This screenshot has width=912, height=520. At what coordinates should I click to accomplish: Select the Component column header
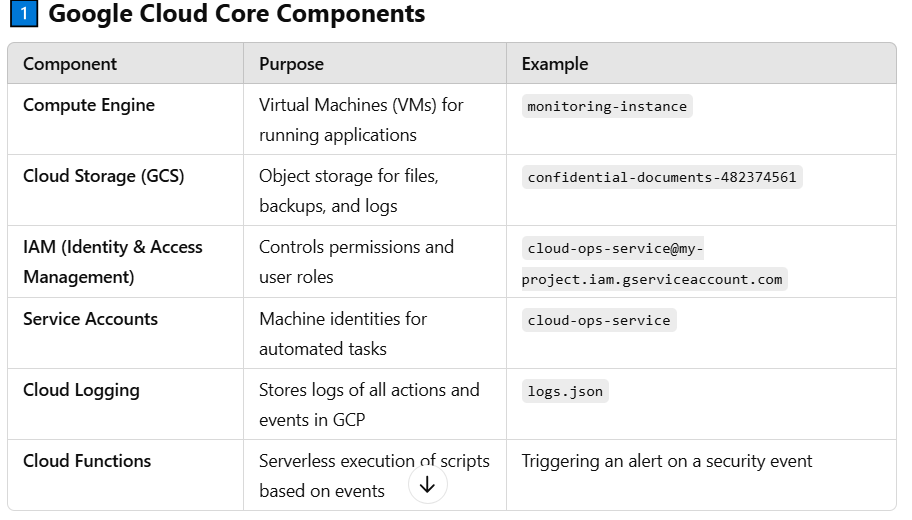pos(70,64)
